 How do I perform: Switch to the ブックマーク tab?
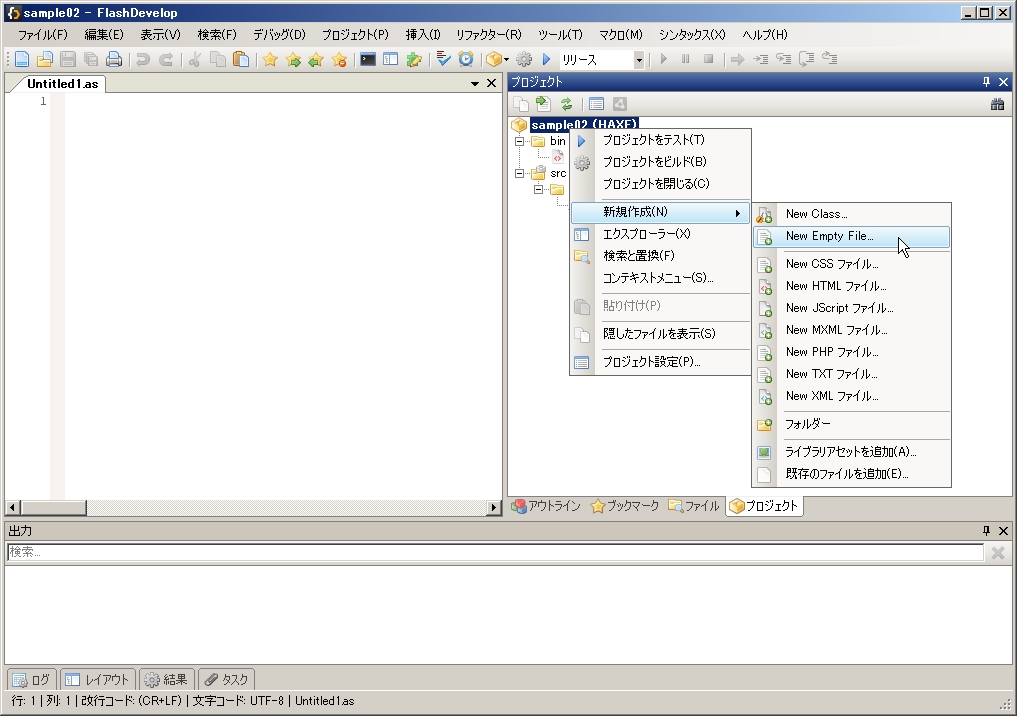tap(625, 506)
